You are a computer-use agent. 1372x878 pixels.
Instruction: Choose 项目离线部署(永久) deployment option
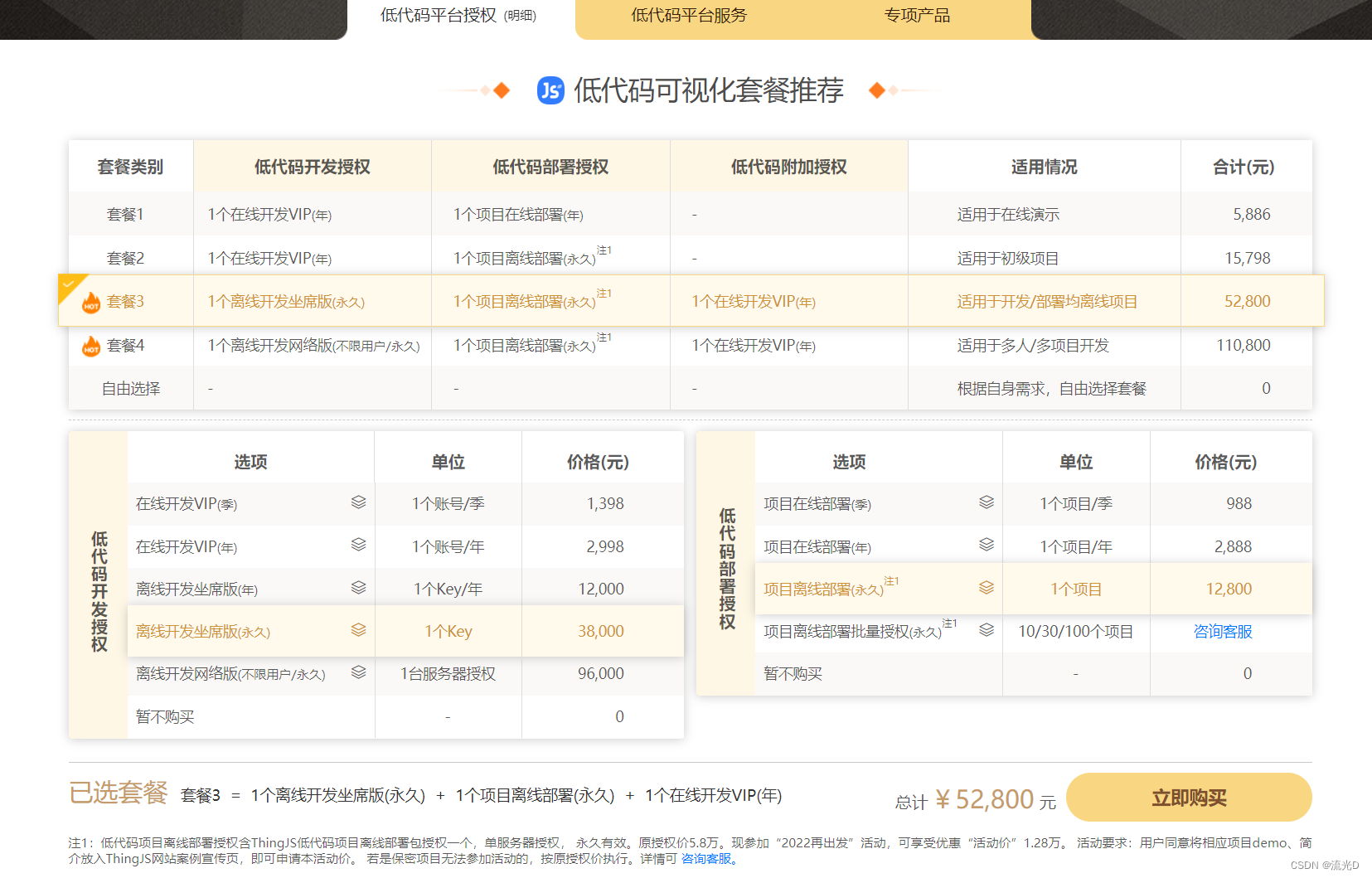pos(1034,589)
